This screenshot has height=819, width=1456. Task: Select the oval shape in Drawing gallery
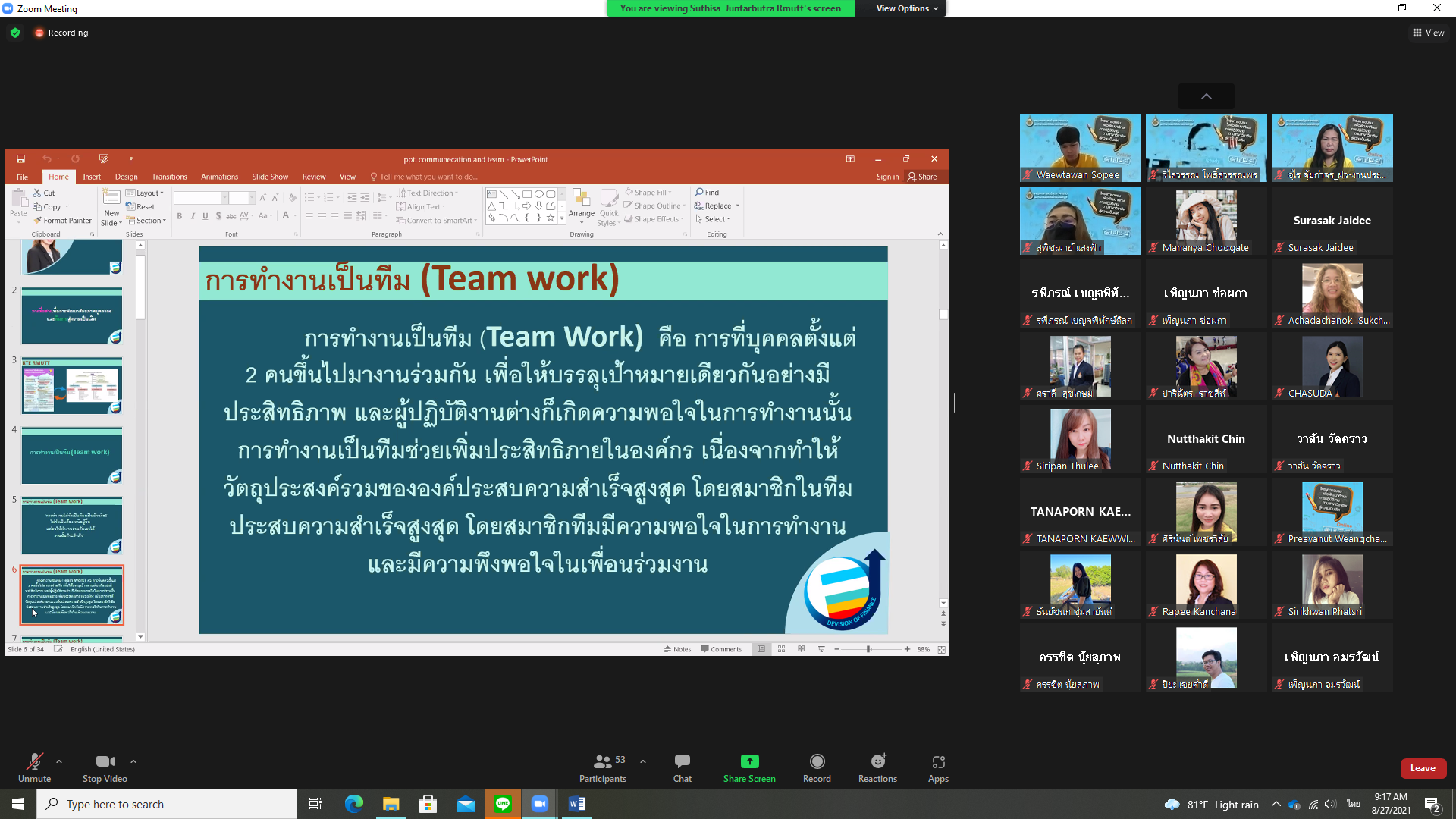538,194
